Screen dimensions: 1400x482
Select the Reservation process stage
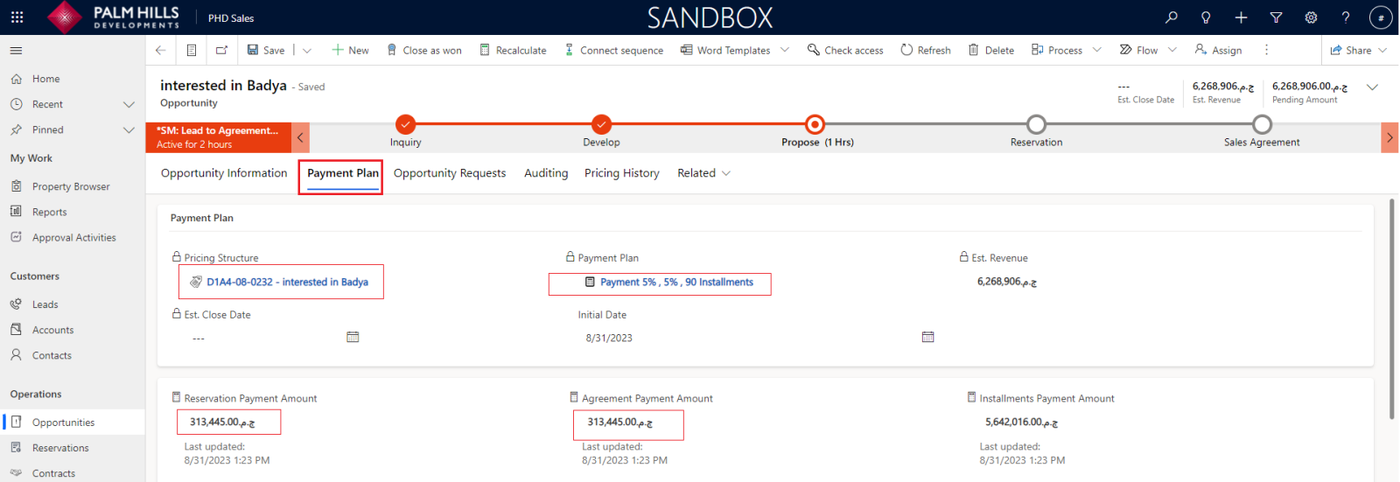click(x=1037, y=124)
